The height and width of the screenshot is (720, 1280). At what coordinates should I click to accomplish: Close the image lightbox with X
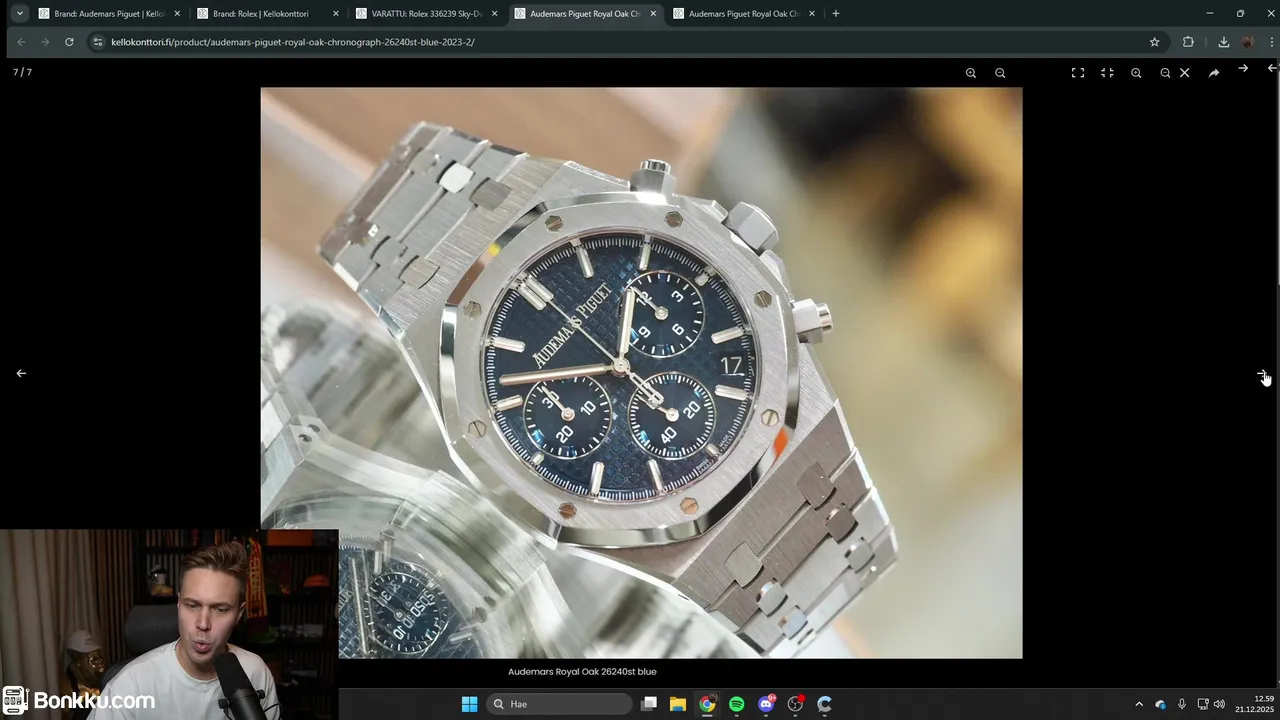click(x=1185, y=73)
